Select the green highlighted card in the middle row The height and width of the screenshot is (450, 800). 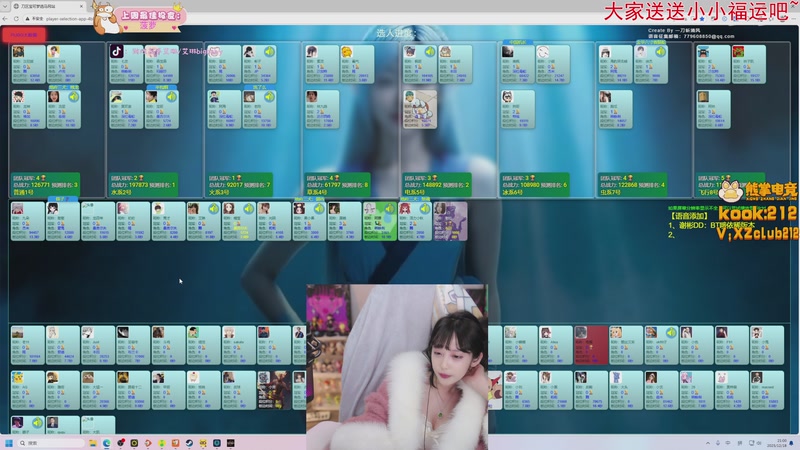[380, 221]
